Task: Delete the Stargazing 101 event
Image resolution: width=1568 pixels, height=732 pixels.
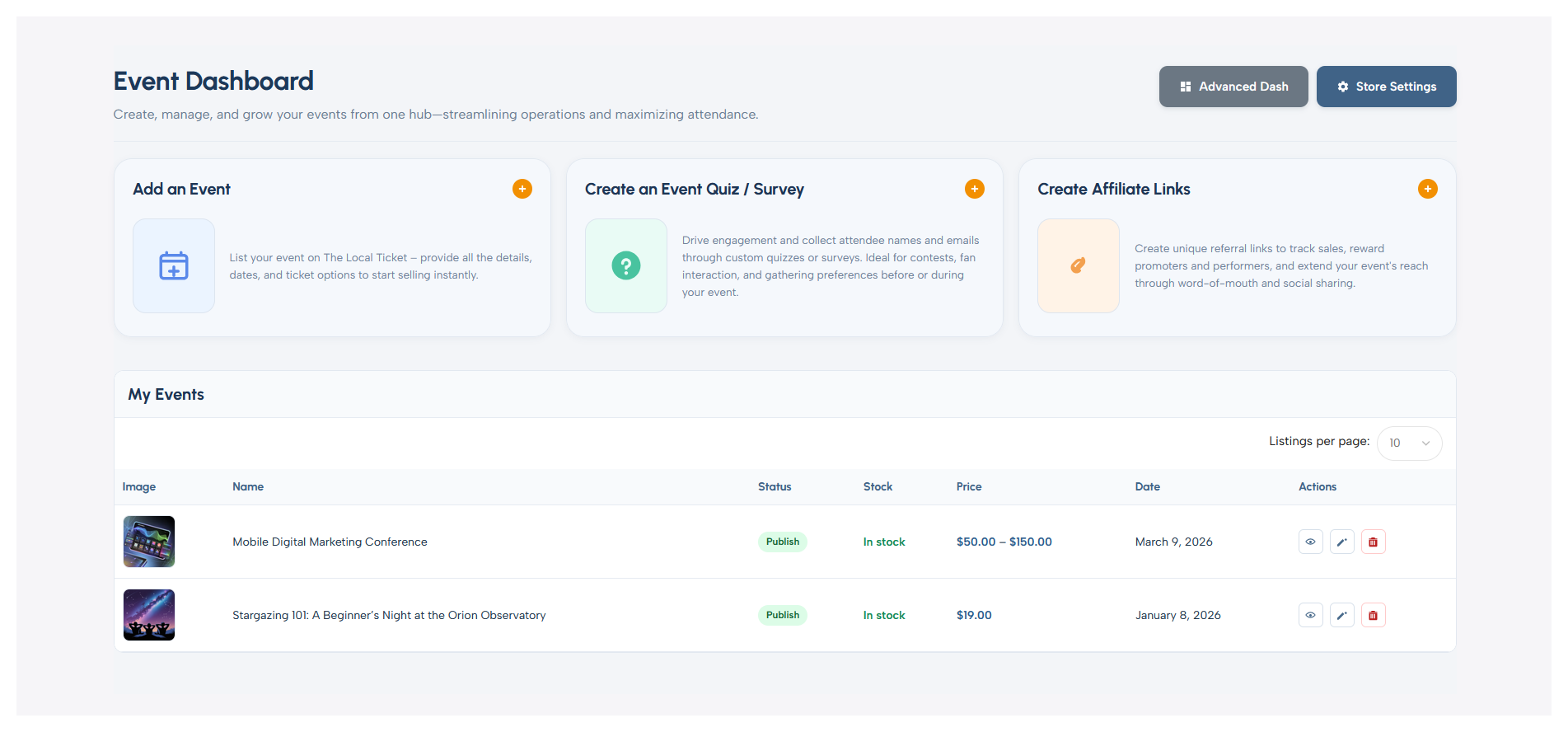Action: point(1374,615)
